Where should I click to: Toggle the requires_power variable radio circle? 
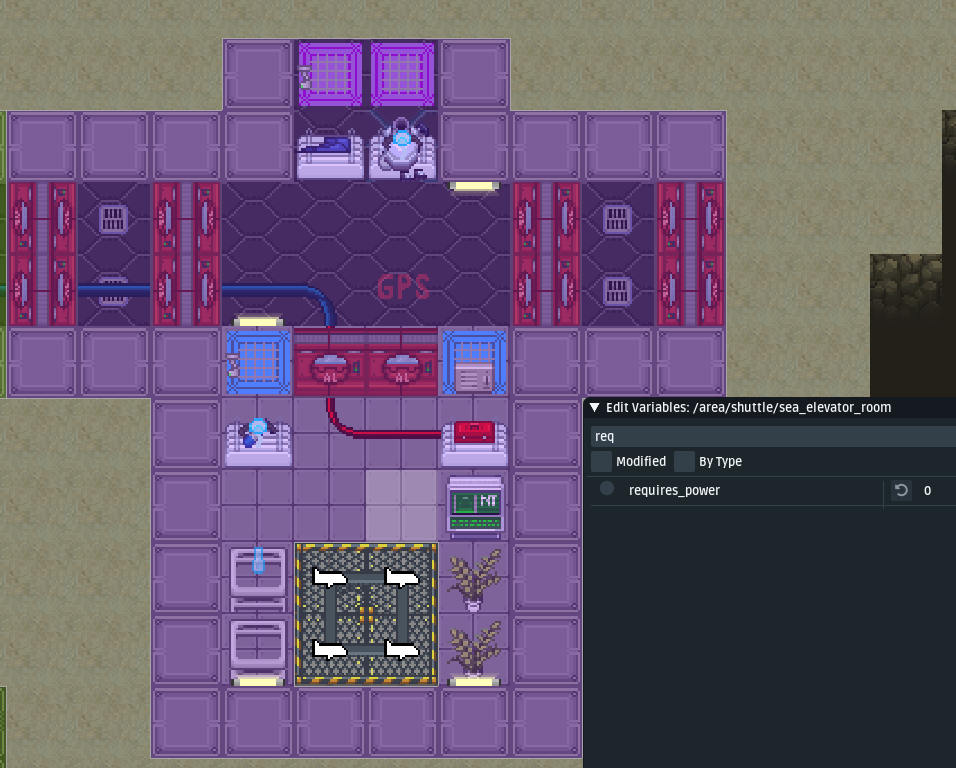click(607, 488)
